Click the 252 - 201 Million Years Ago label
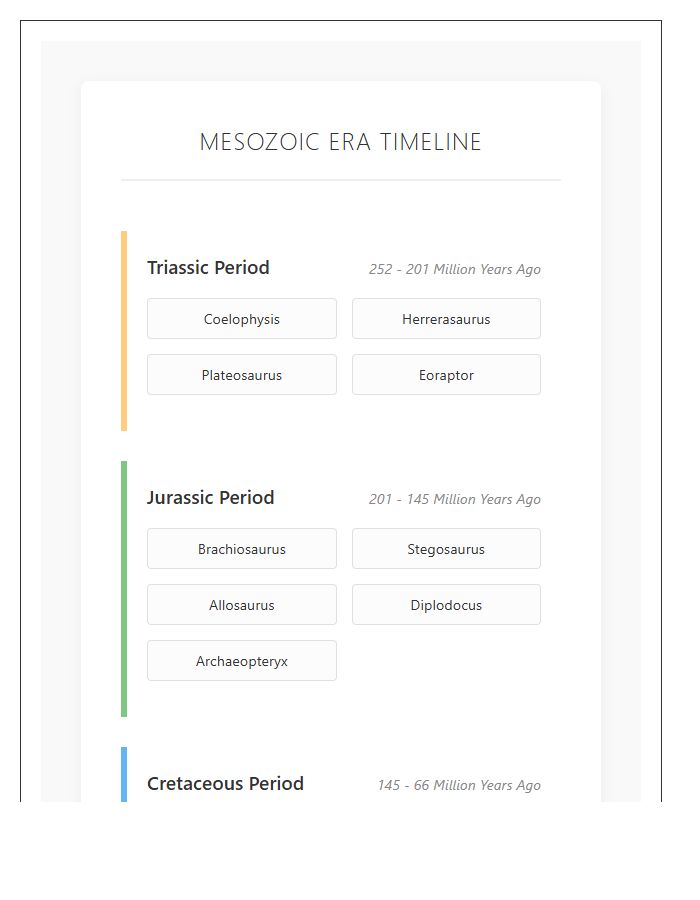The height and width of the screenshot is (900, 700). [455, 269]
